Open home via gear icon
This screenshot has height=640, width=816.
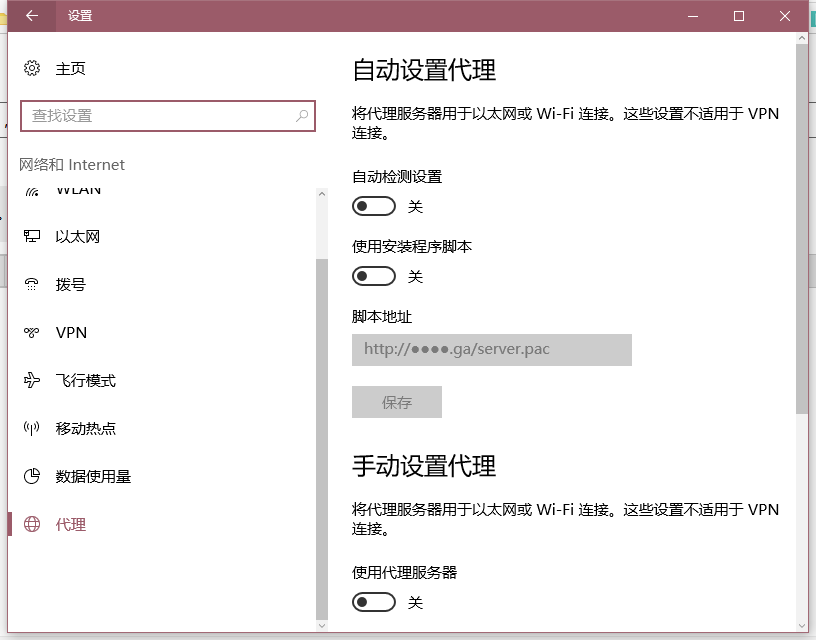(32, 68)
